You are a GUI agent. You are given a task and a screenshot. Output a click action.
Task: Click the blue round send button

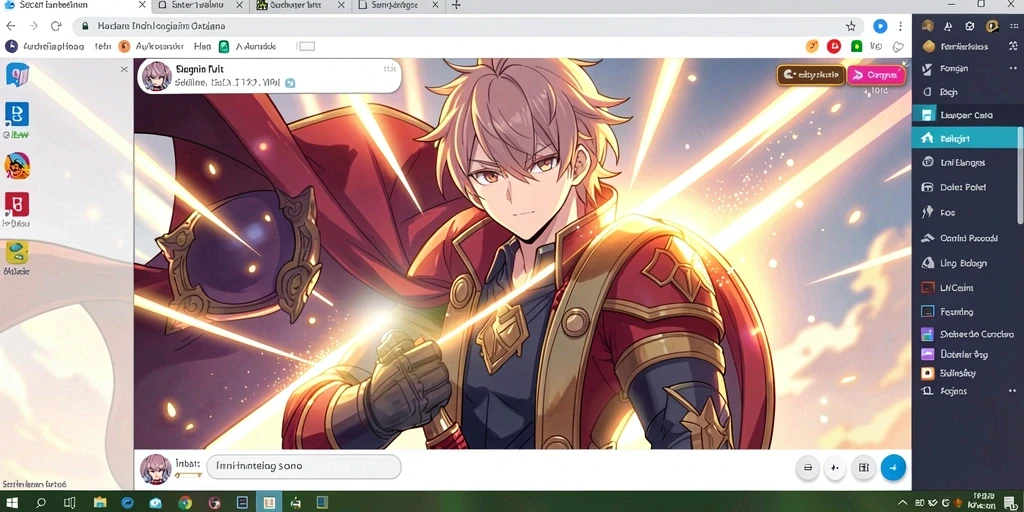pos(893,468)
